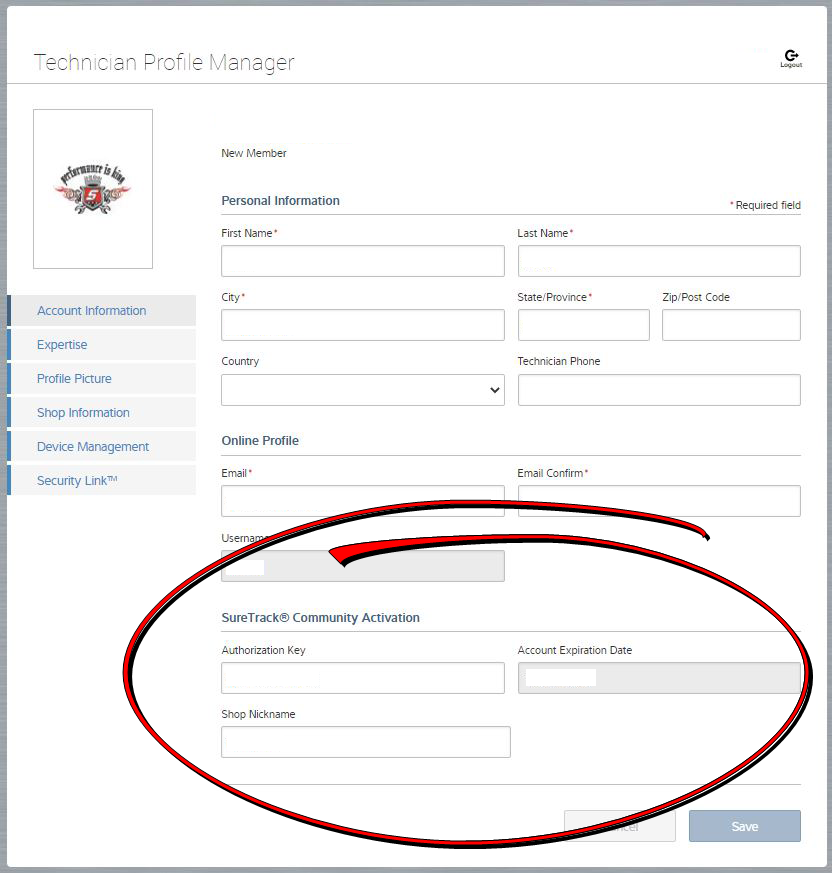Click the Email Confirm field
Viewport: 832px width, 873px height.
658,501
